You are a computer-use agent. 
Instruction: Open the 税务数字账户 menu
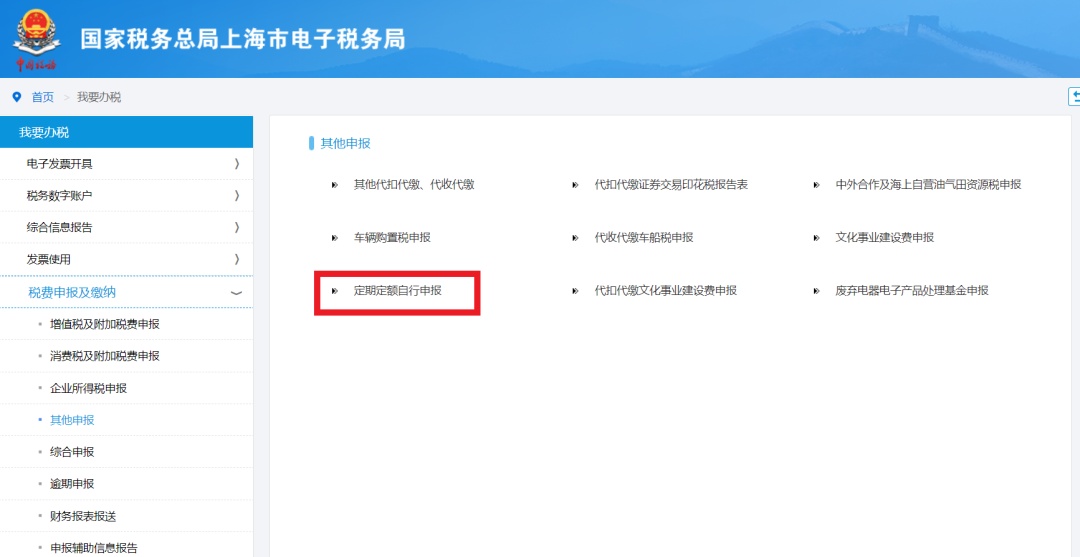(x=126, y=196)
